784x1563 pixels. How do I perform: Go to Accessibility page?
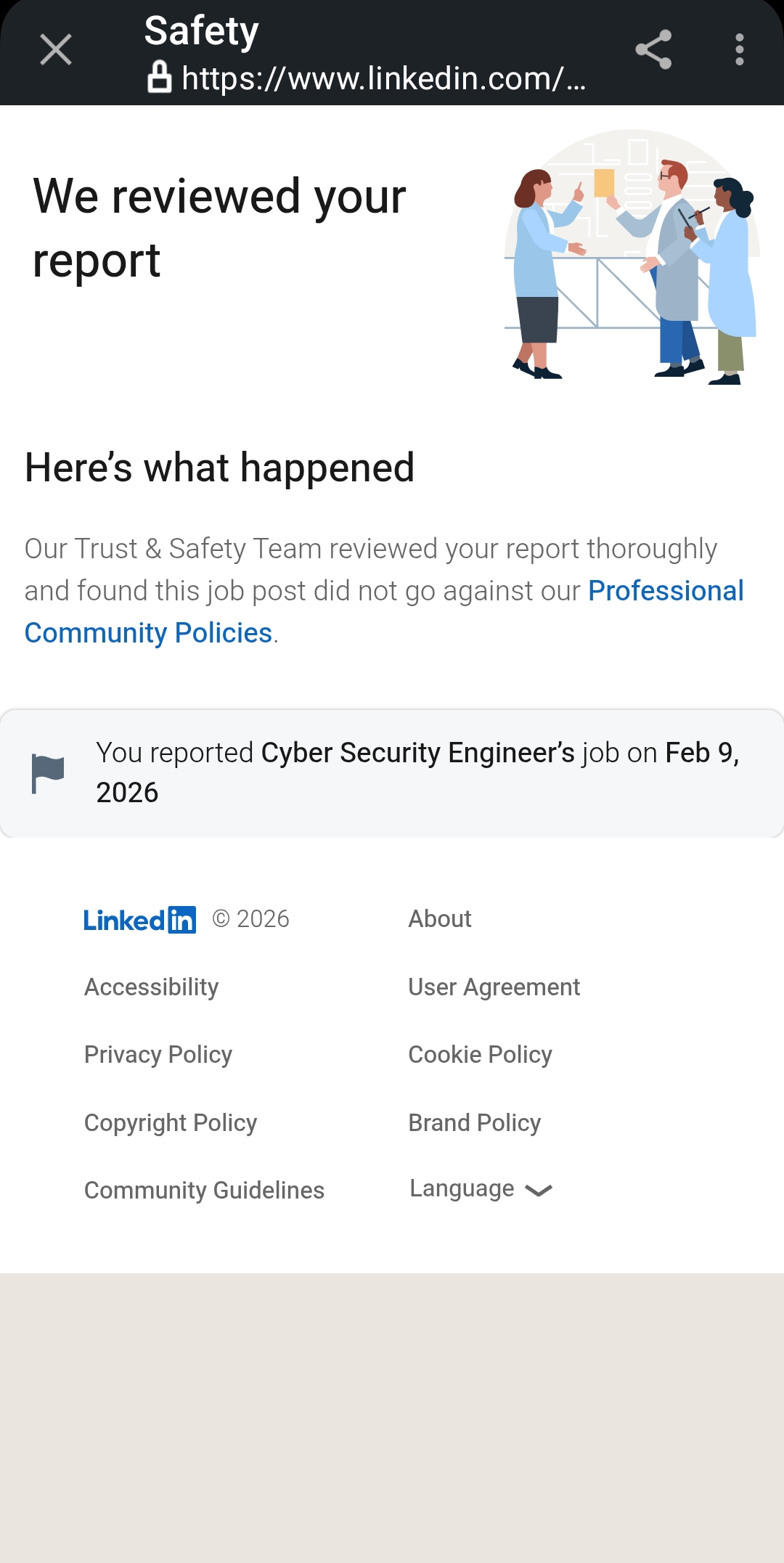point(151,987)
